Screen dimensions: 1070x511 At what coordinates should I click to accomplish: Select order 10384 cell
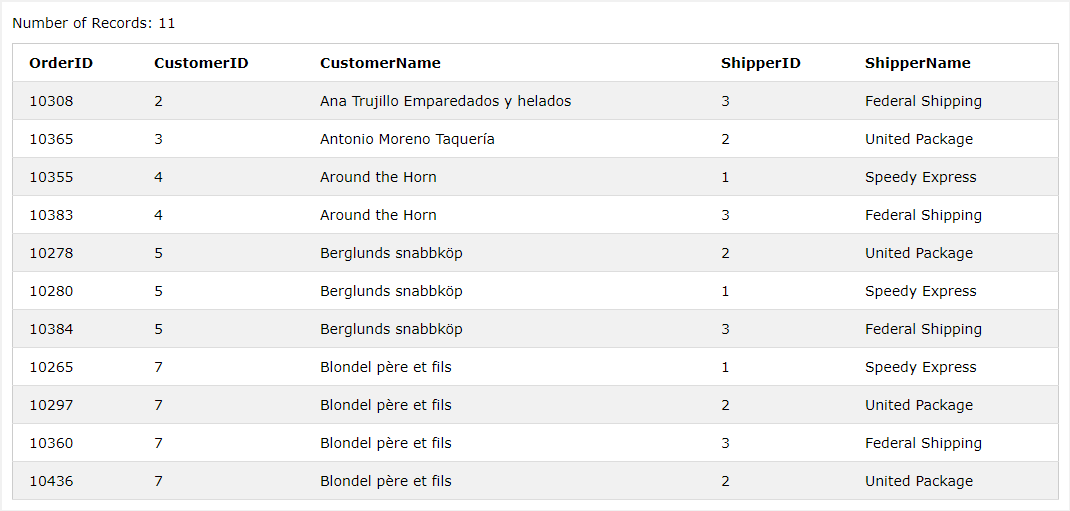pyautogui.click(x=51, y=329)
